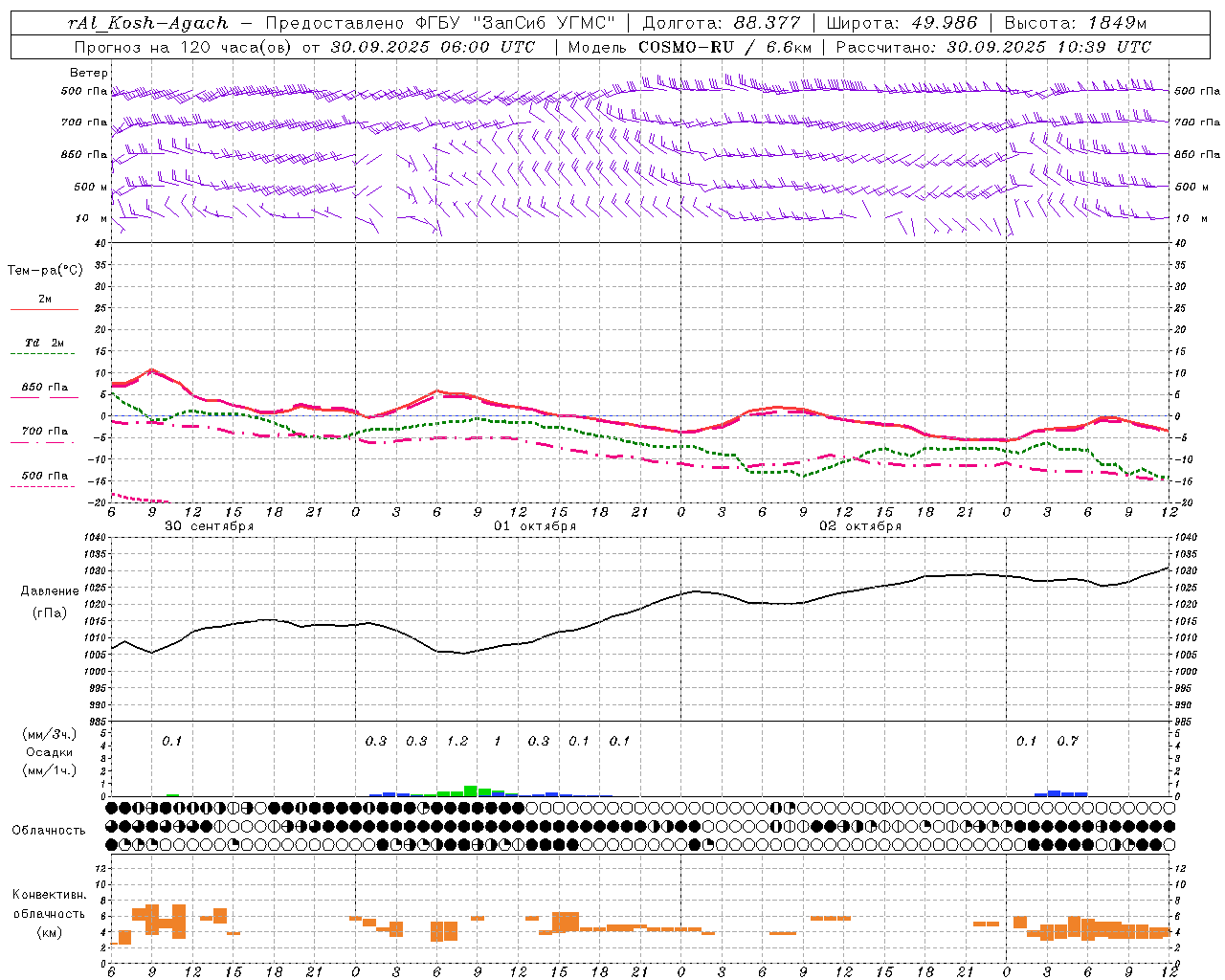The image size is (1225, 980).
Task: Select the (мм/3ч.) precipitation unit label
Action: 50,735
